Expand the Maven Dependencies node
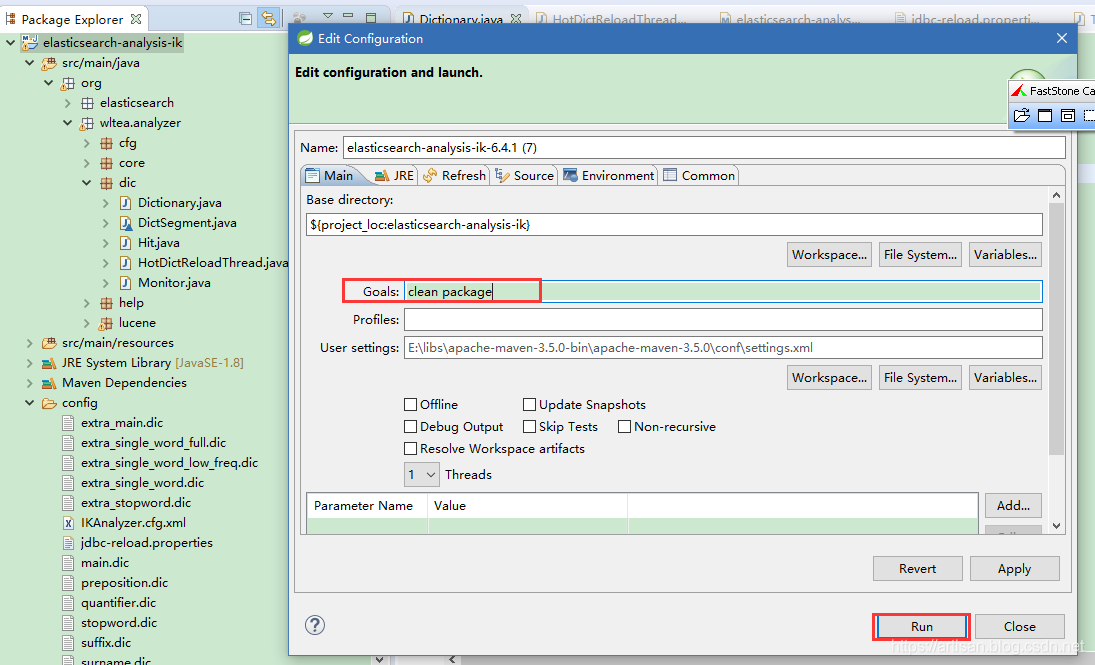 tap(29, 383)
